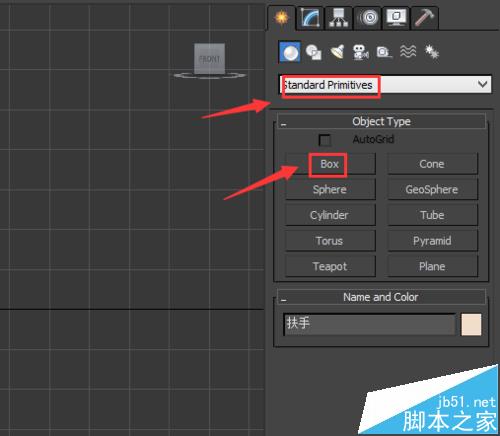Collapse the Object Type rollout

(x=381, y=121)
